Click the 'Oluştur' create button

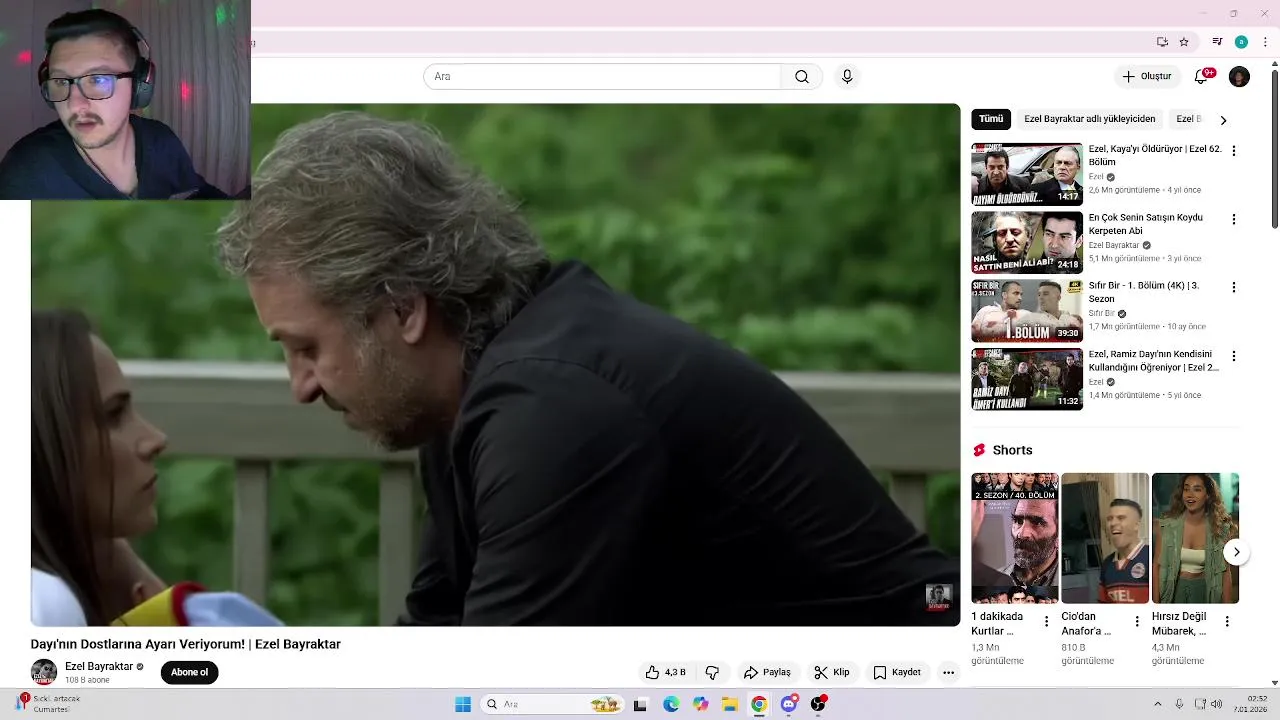click(x=1146, y=77)
